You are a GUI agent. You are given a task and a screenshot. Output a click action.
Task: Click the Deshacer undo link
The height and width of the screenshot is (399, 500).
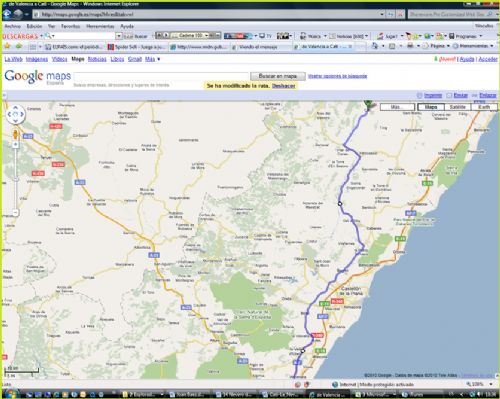coord(284,86)
